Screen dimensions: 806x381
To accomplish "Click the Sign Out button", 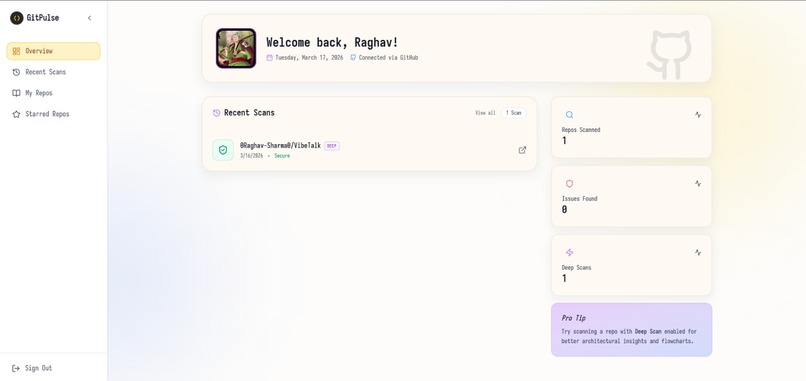I will point(32,368).
